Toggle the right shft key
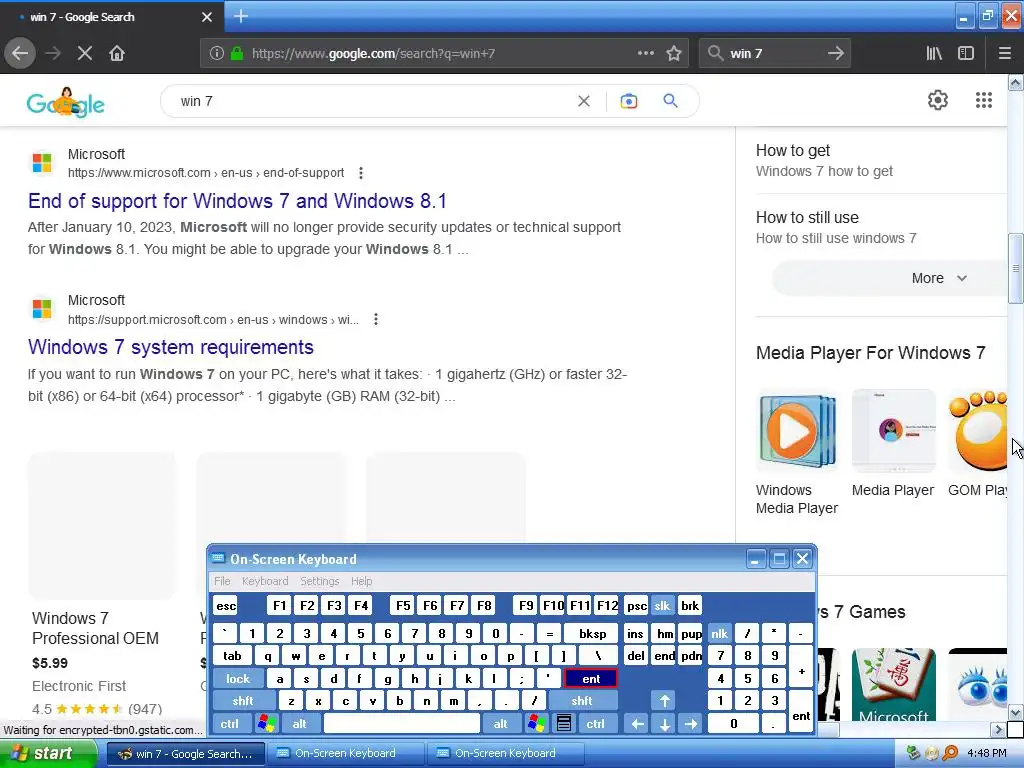 tap(582, 701)
